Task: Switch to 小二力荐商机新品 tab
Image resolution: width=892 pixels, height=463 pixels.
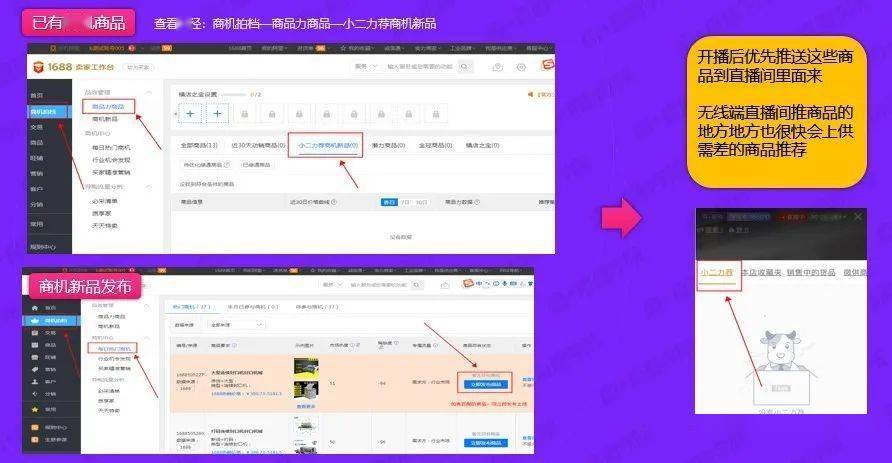Action: [328, 146]
